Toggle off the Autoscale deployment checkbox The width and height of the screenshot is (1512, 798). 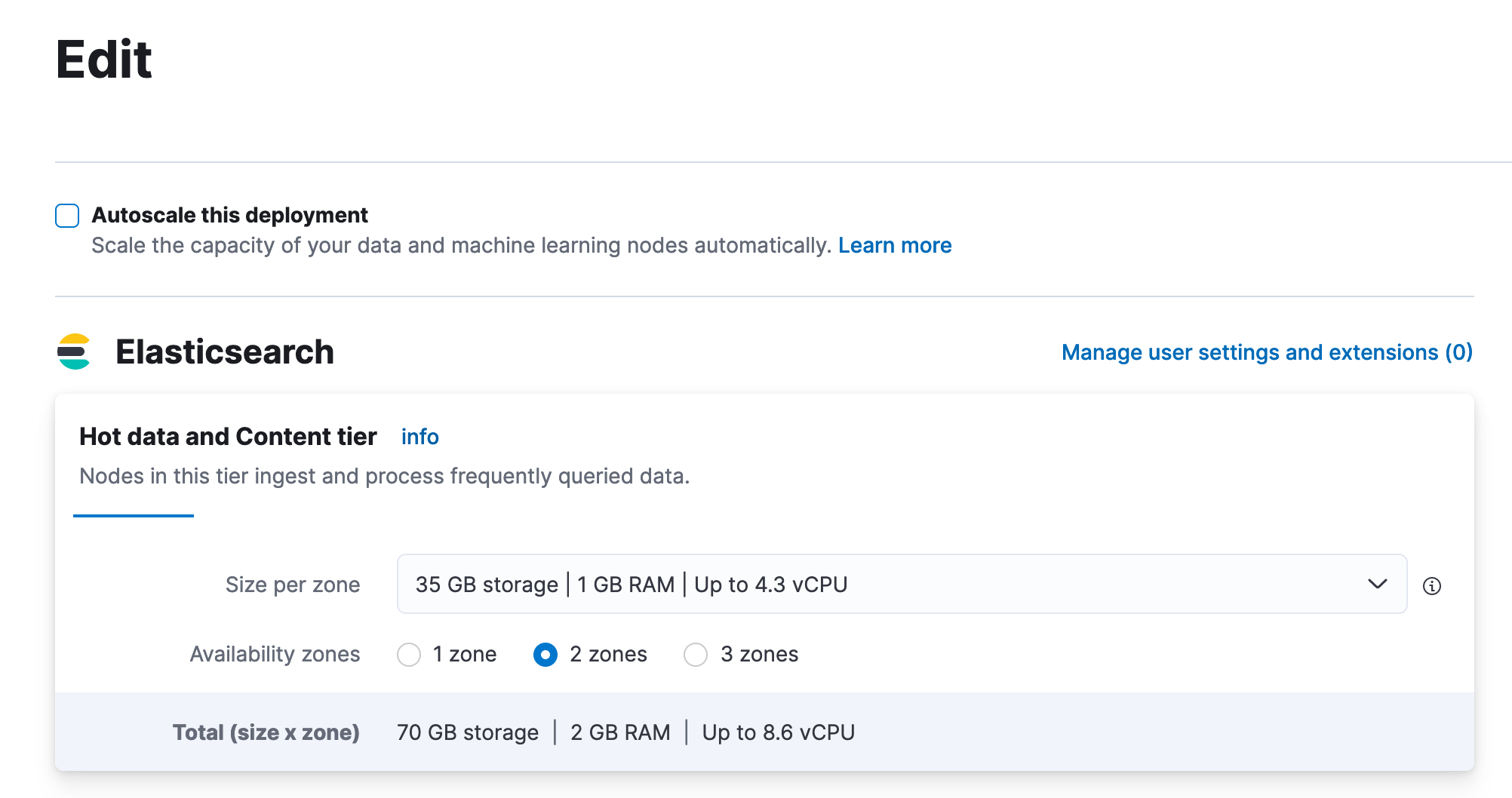(67, 216)
